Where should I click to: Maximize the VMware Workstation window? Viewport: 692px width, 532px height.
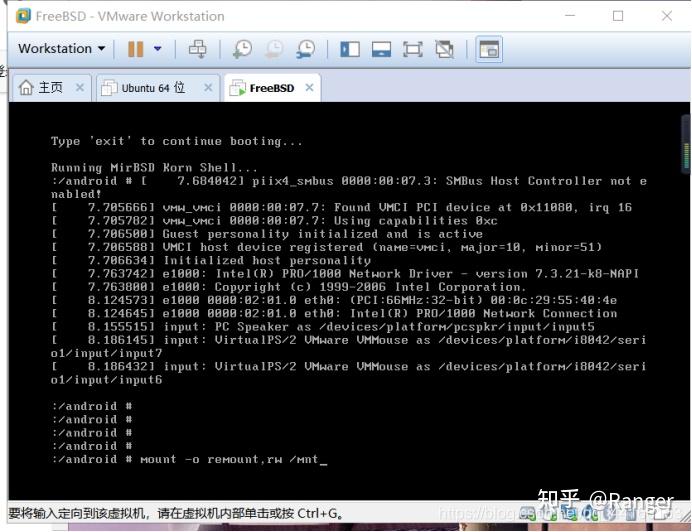[618, 16]
